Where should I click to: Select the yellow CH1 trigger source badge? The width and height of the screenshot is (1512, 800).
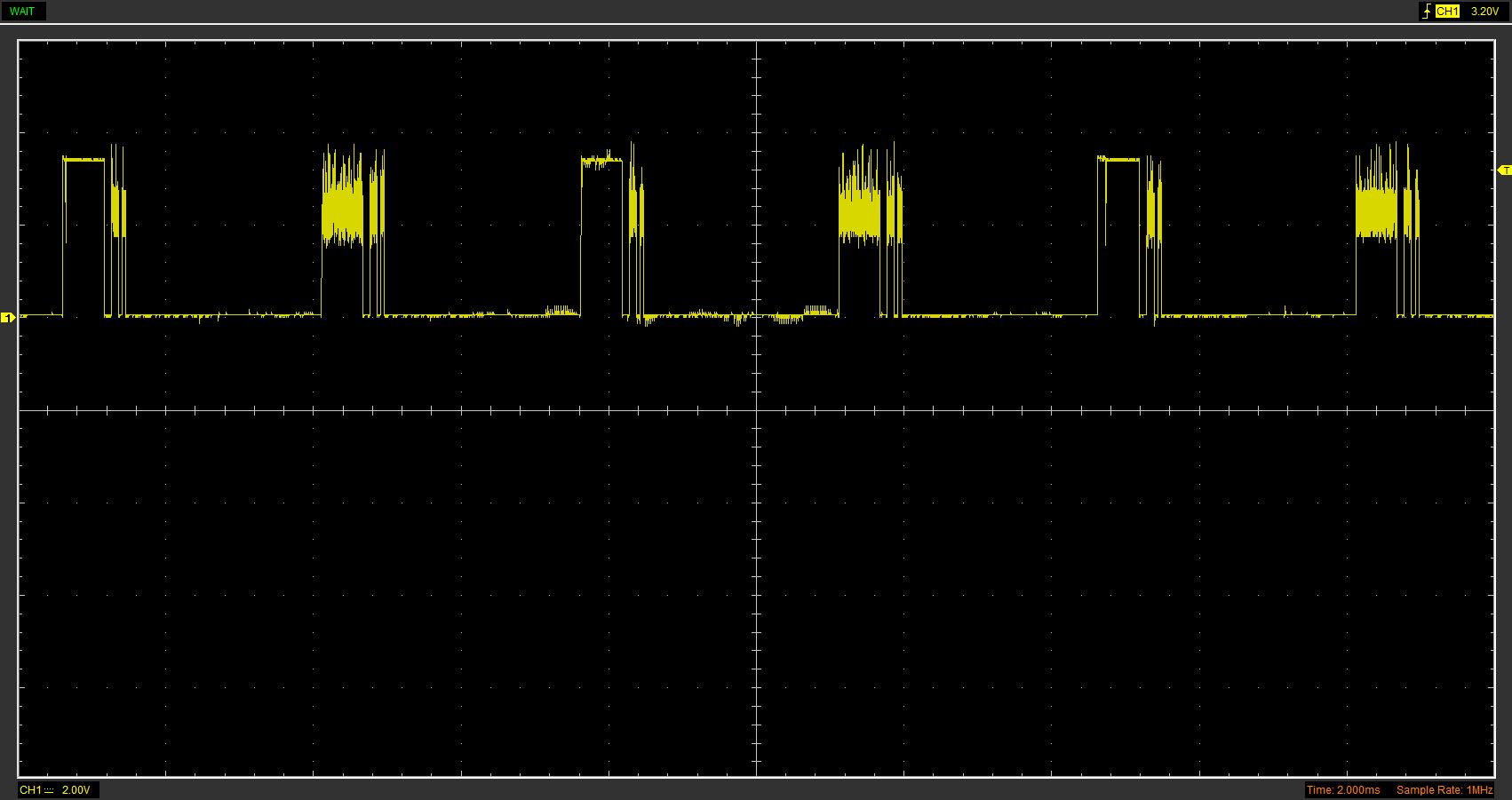tap(1447, 12)
